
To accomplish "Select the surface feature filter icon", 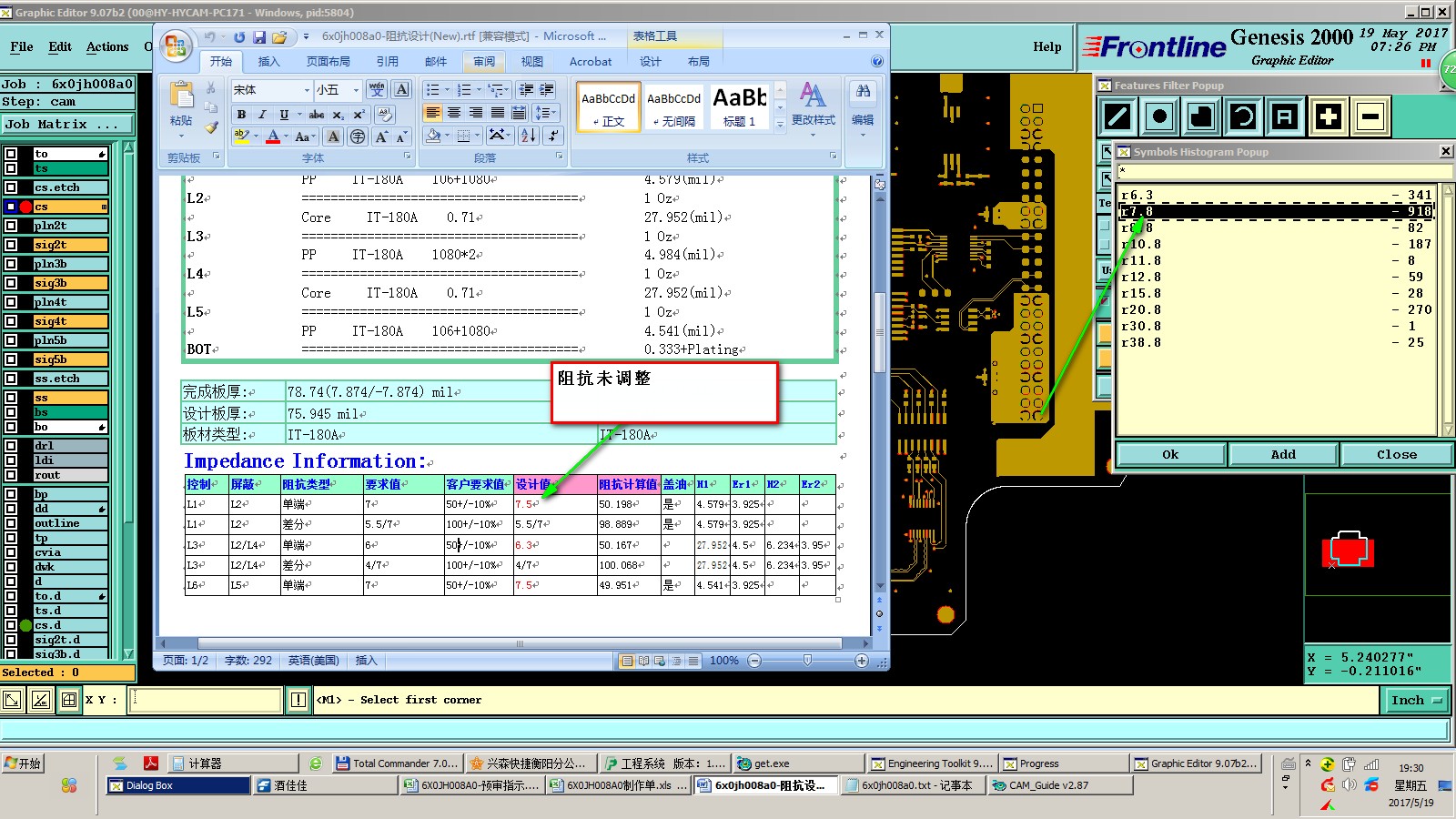I will [x=1201, y=116].
